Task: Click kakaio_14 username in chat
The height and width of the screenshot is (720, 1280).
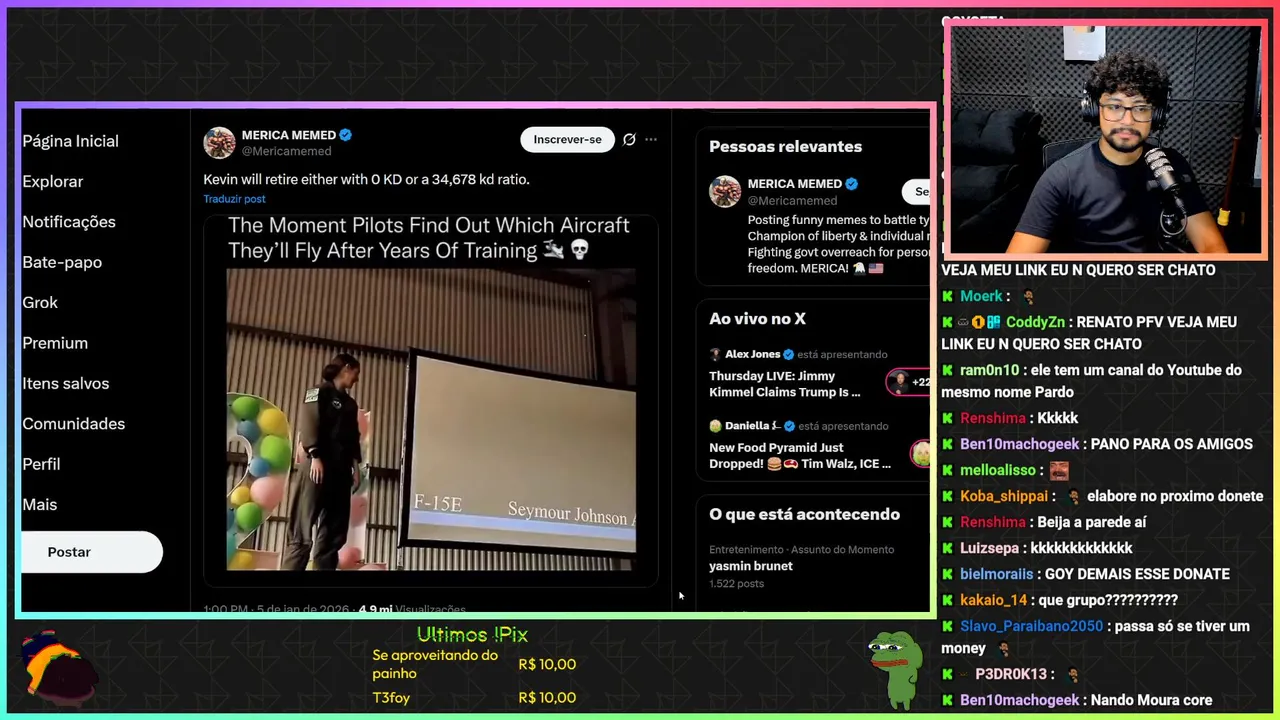Action: [993, 600]
